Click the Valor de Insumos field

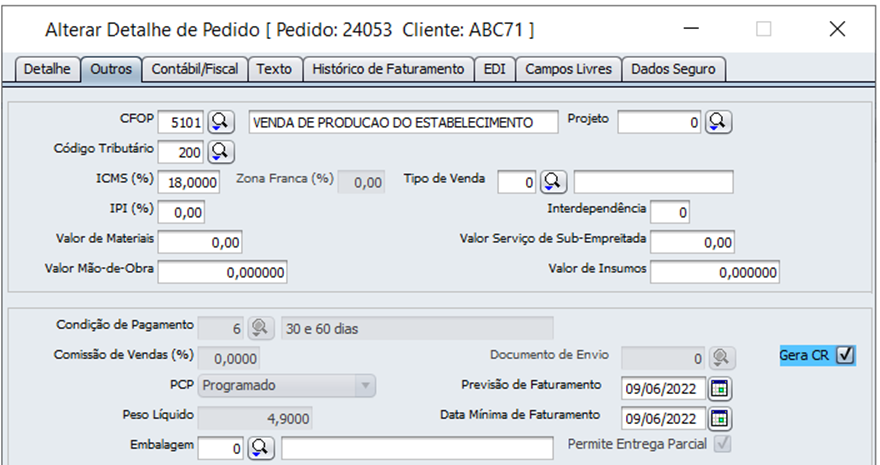click(715, 272)
